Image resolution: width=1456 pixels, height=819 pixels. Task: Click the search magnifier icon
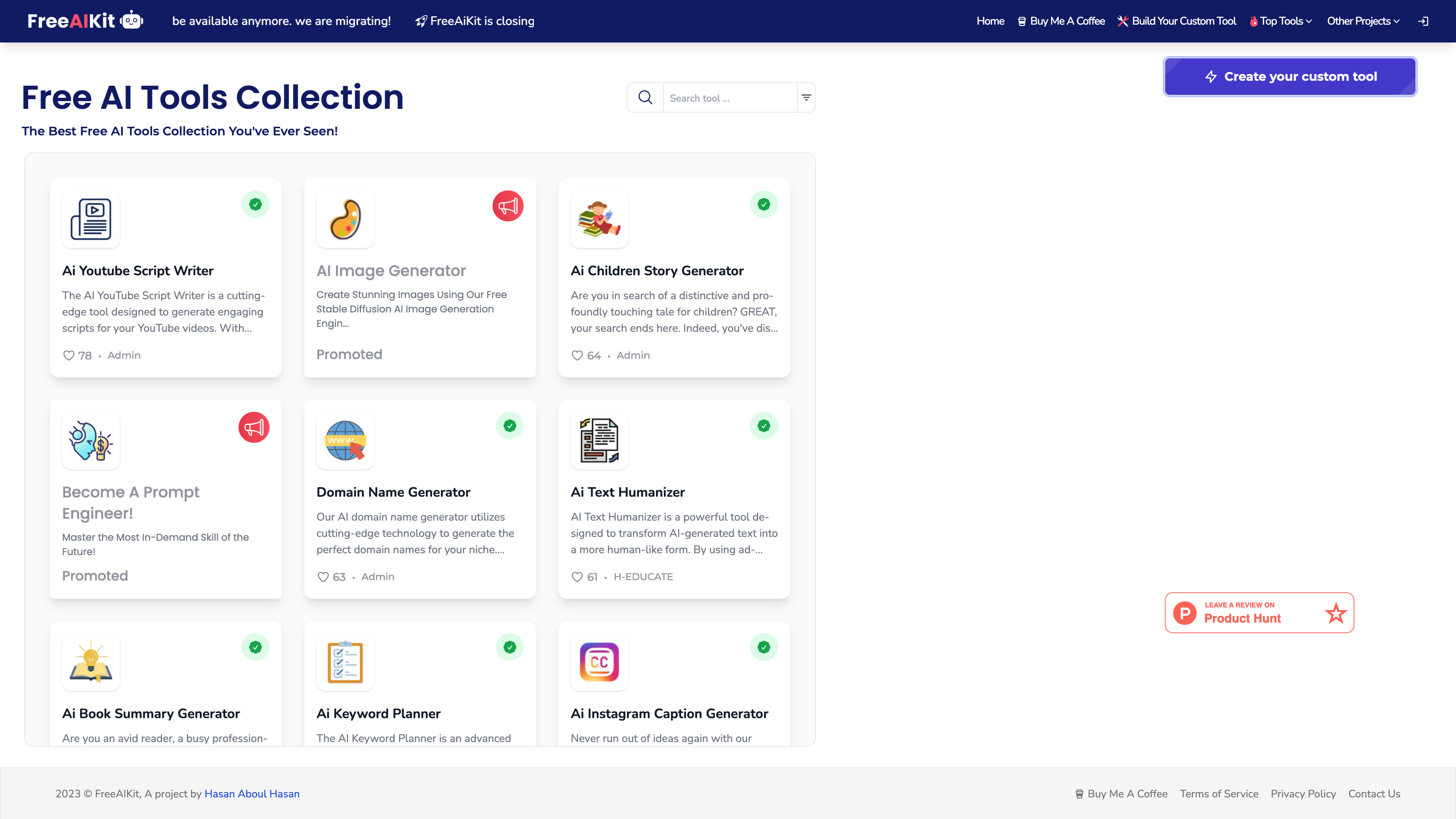point(645,98)
